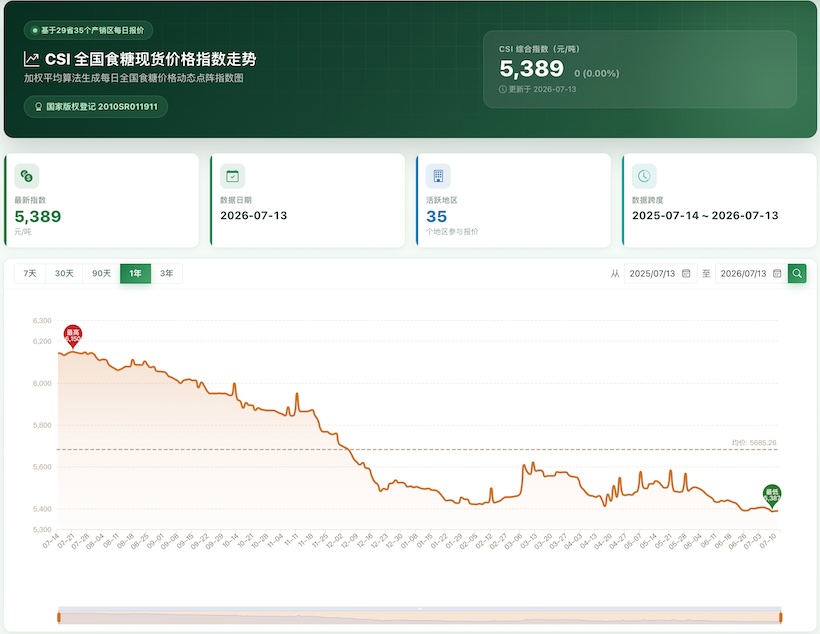
Task: Click the 最新指数 card value 5,389
Action: click(38, 217)
